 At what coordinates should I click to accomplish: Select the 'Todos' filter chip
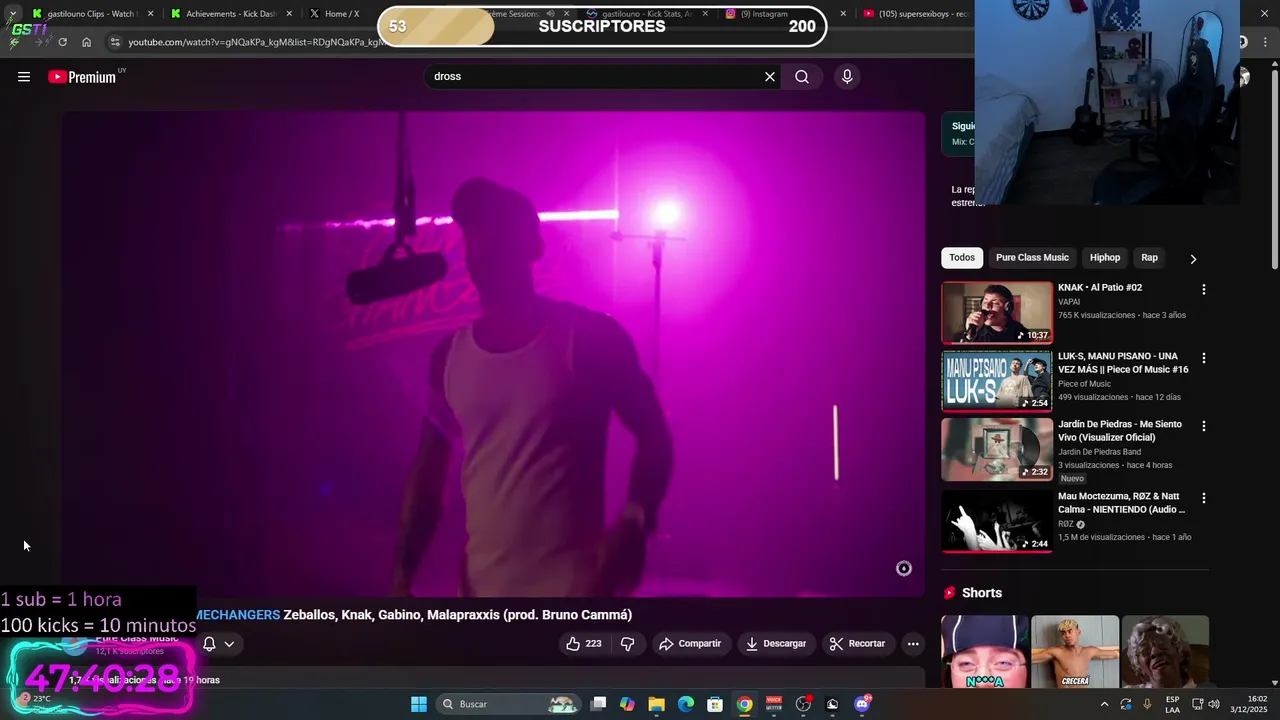tap(962, 258)
